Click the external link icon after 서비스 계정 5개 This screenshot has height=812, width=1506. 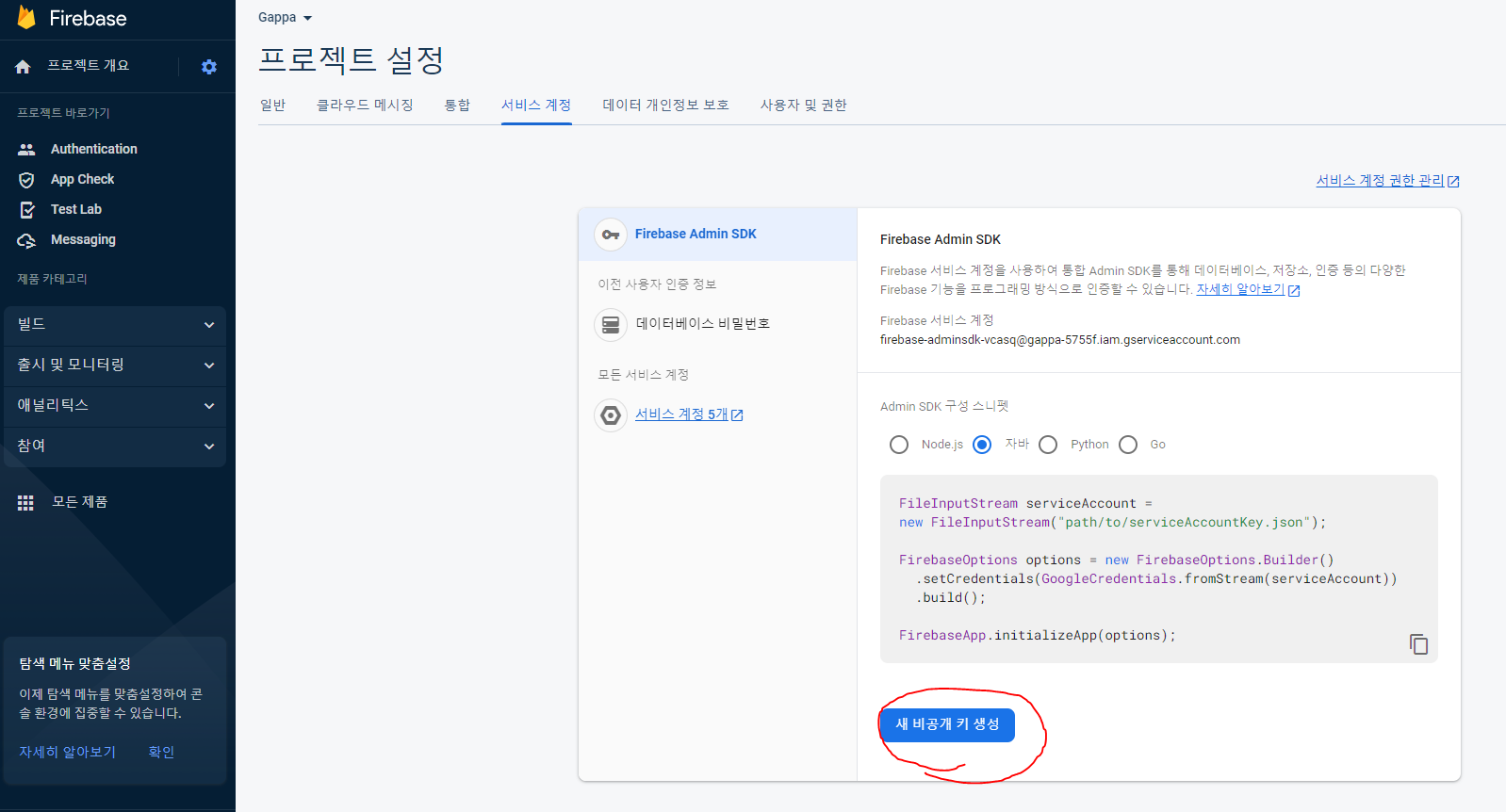click(737, 414)
